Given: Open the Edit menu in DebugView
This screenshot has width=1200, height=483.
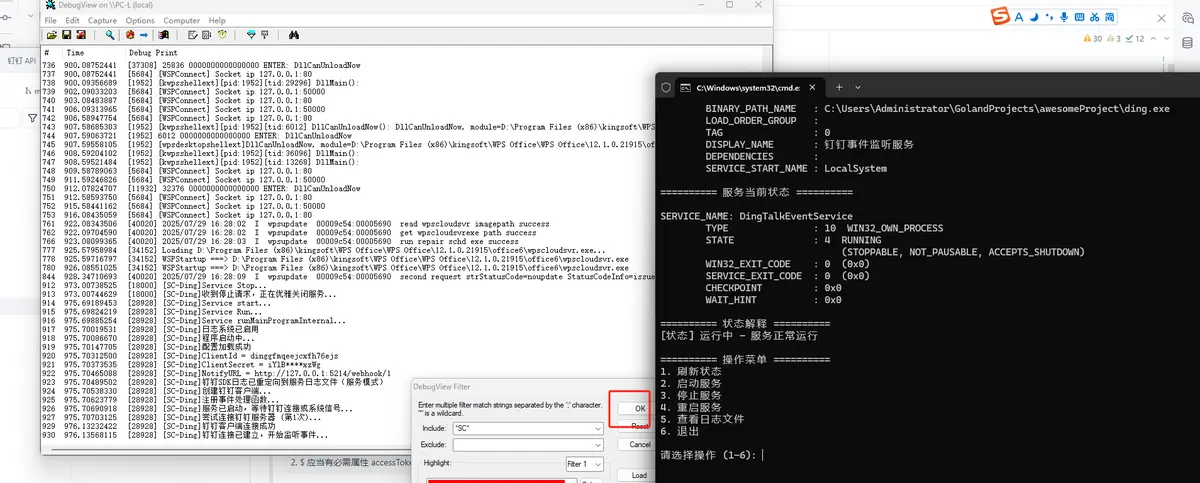Looking at the screenshot, I should pos(70,20).
